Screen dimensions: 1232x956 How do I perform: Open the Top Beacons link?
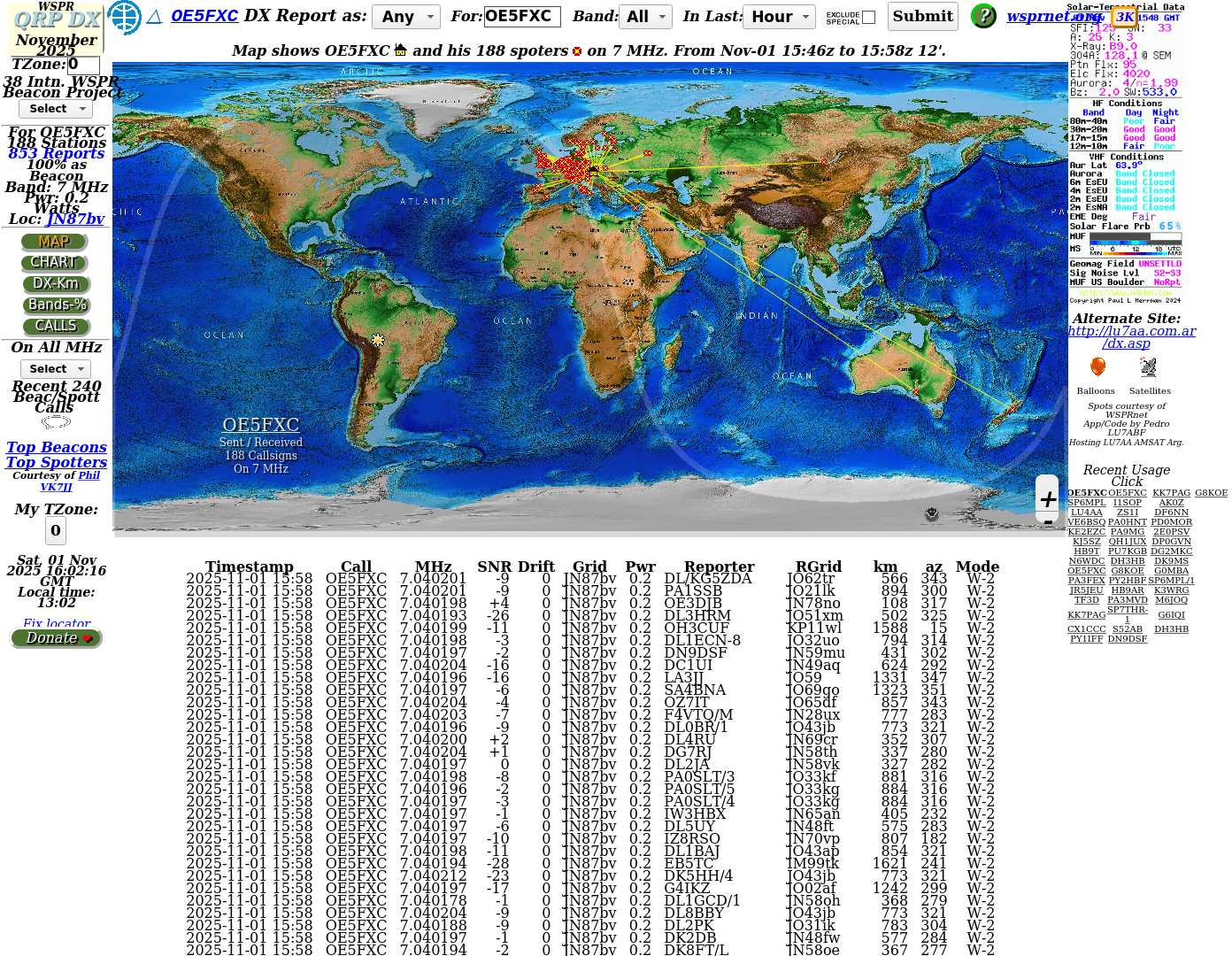(57, 448)
